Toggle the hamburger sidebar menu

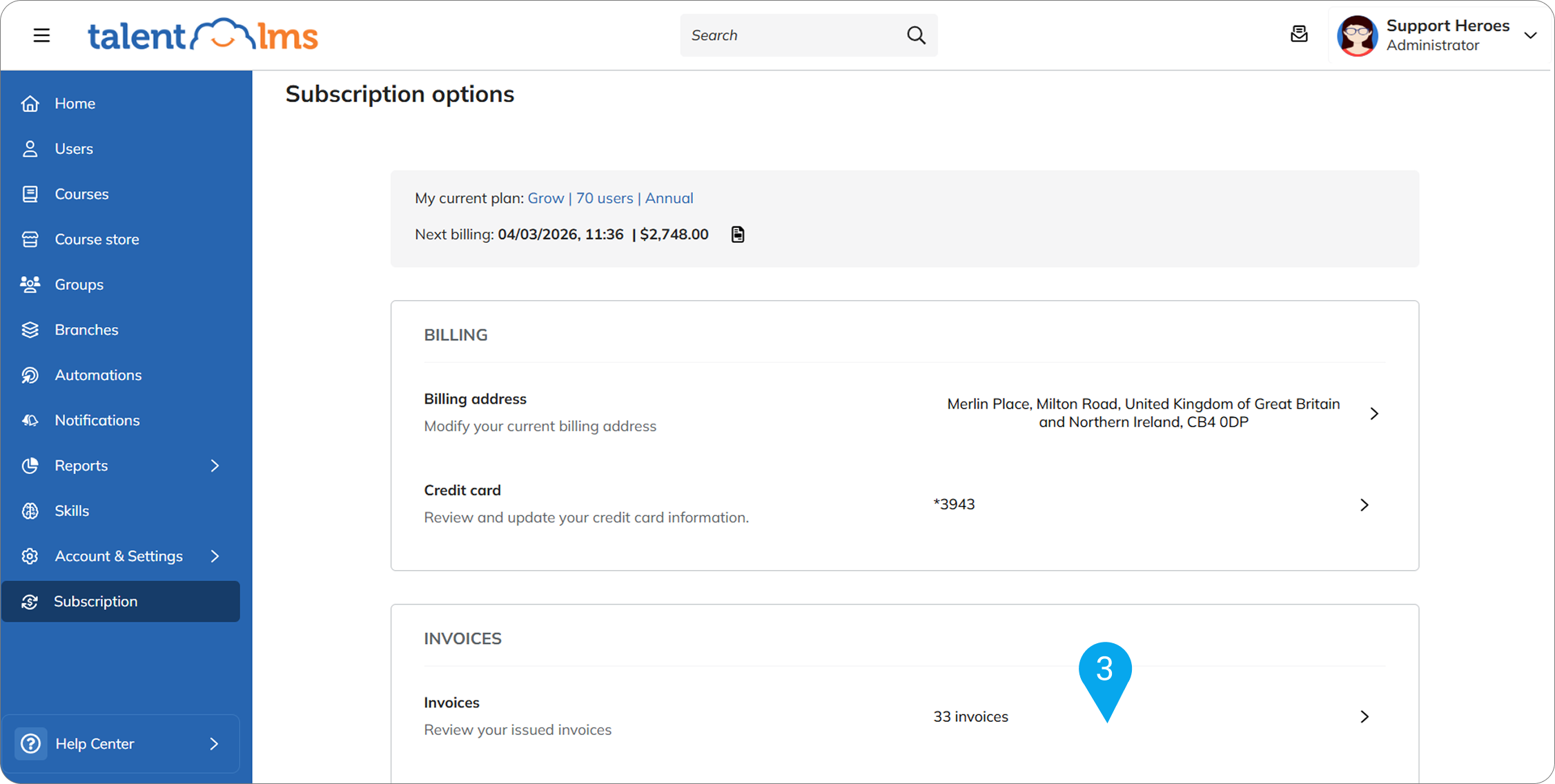(41, 35)
